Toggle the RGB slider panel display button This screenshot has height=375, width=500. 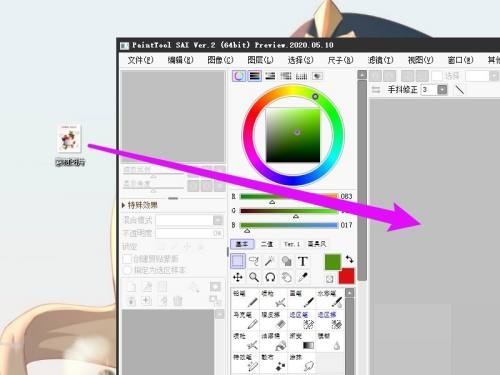(254, 76)
